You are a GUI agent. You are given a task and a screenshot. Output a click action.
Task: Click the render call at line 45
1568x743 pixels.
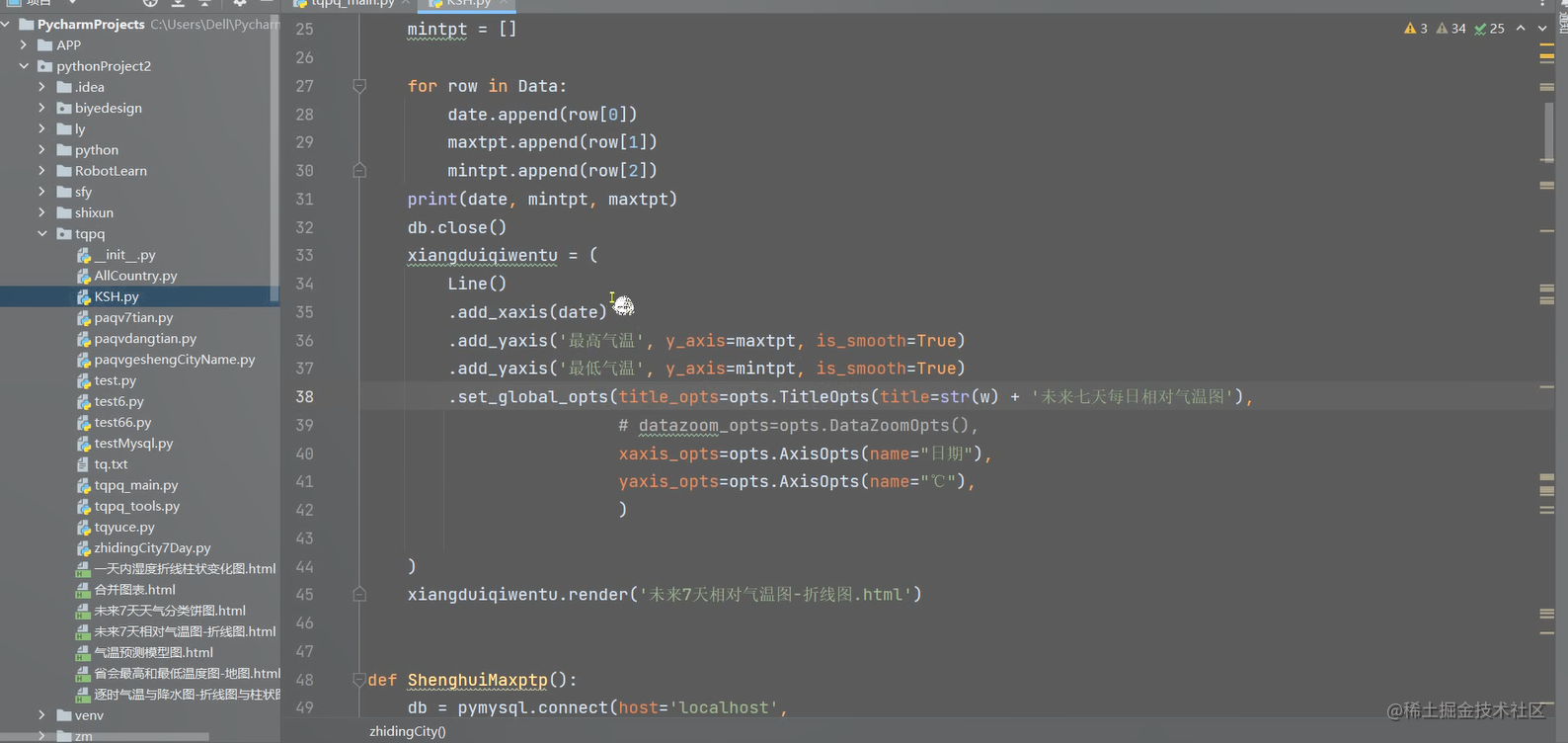[x=665, y=595]
